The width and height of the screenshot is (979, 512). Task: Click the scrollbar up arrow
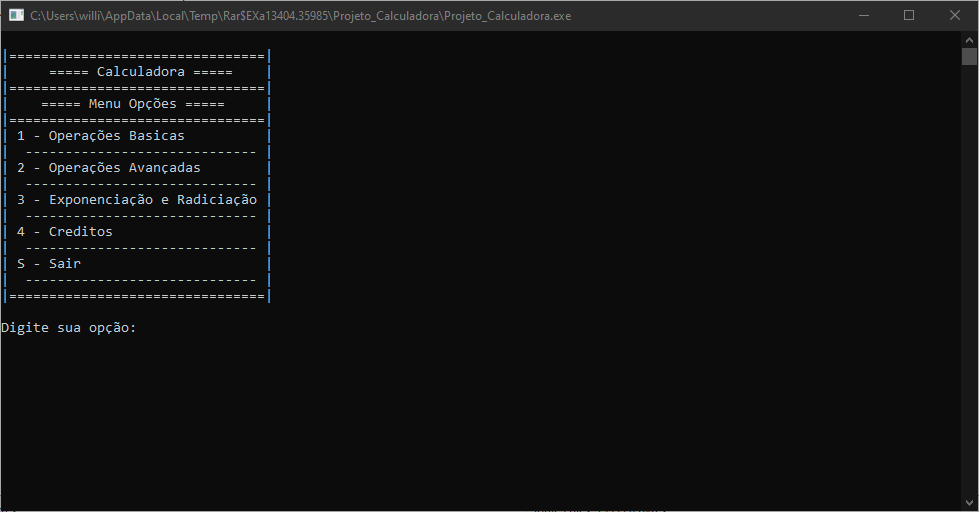click(x=969, y=38)
